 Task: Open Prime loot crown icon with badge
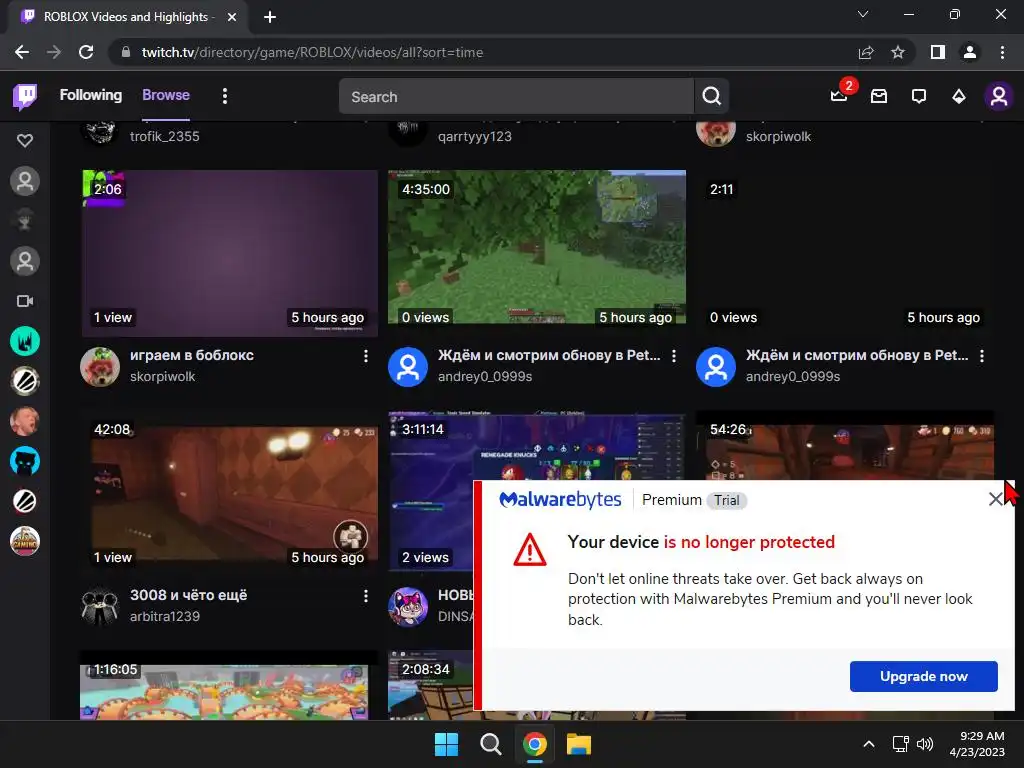(x=839, y=96)
